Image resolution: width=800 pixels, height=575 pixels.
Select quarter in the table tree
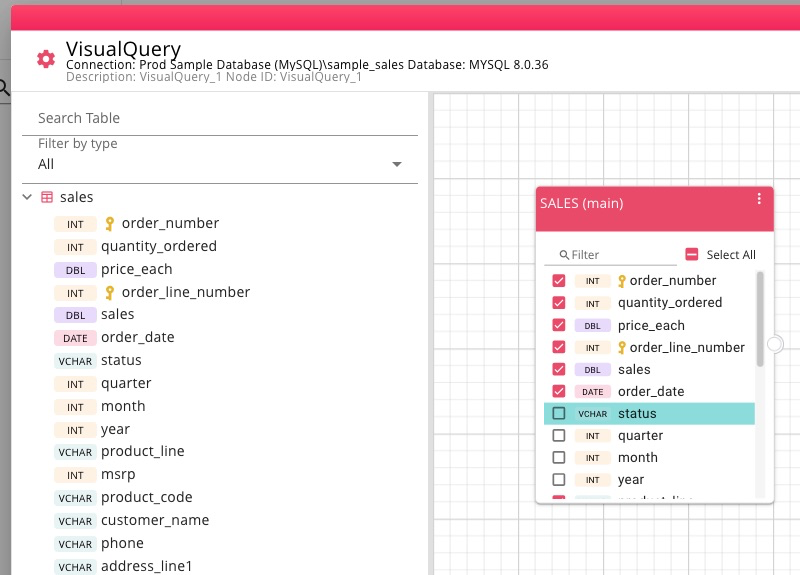point(126,384)
